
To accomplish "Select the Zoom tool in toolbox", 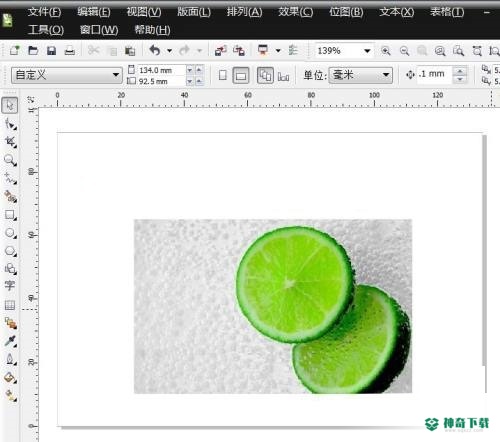I will (10, 160).
